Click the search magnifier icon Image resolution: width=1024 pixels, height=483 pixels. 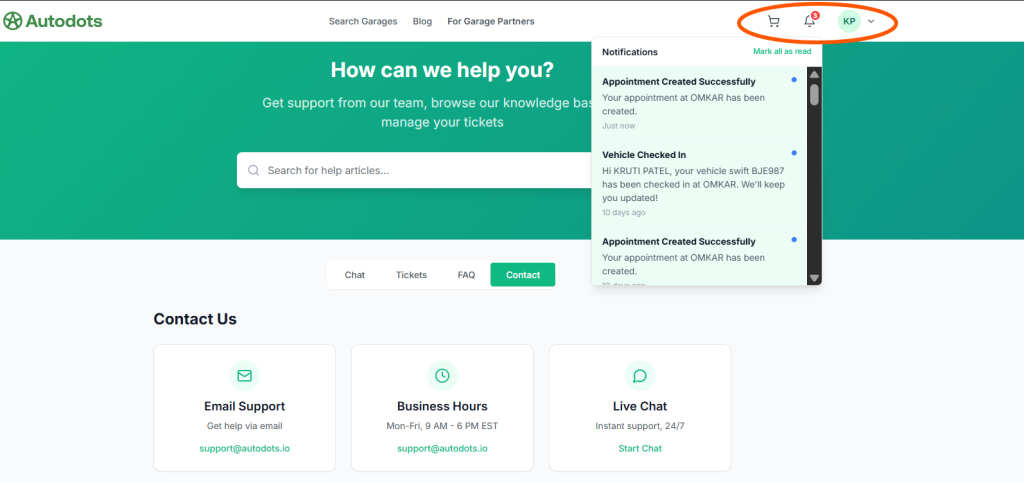point(254,170)
